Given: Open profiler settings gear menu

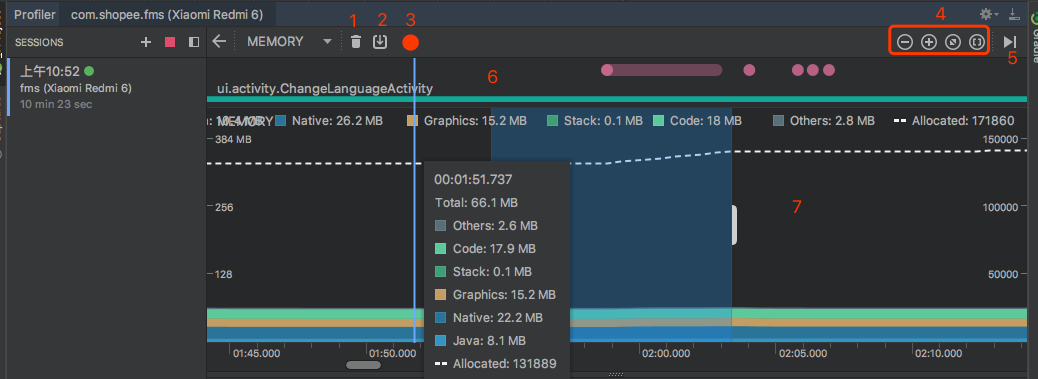Looking at the screenshot, I should point(989,14).
